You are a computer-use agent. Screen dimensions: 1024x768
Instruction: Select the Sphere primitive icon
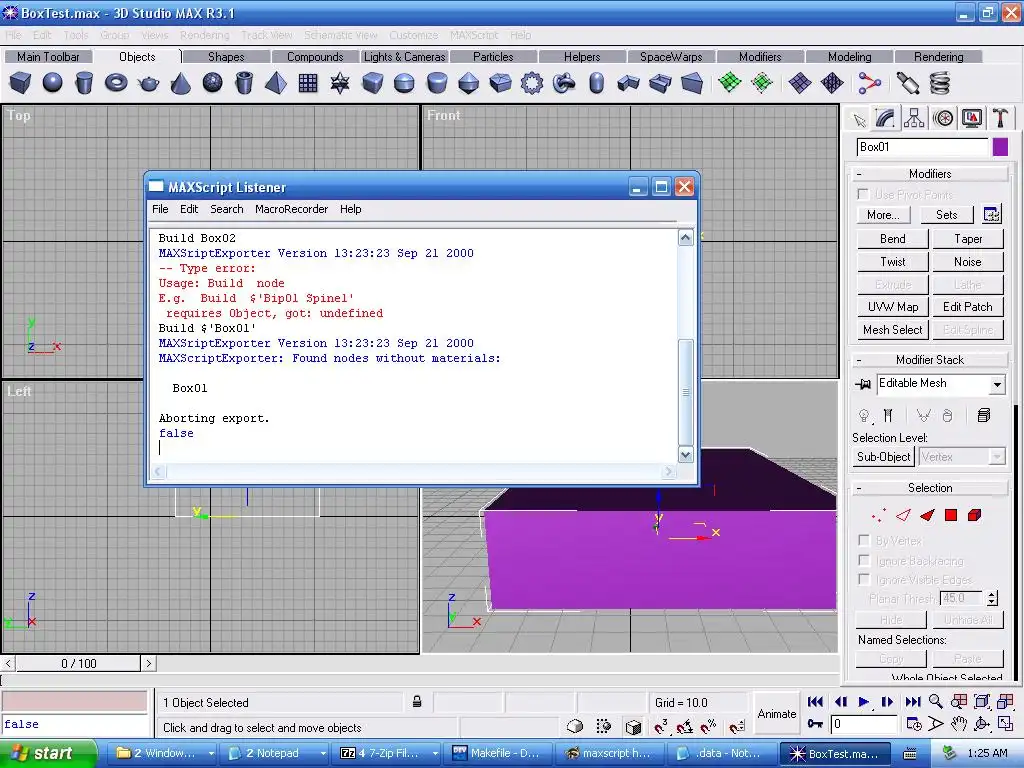pyautogui.click(x=52, y=83)
